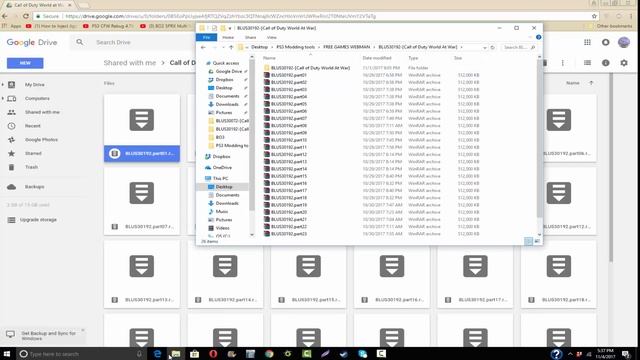This screenshot has height=360, width=640.
Task: Click Upgrade storage link
Action: coord(38,220)
